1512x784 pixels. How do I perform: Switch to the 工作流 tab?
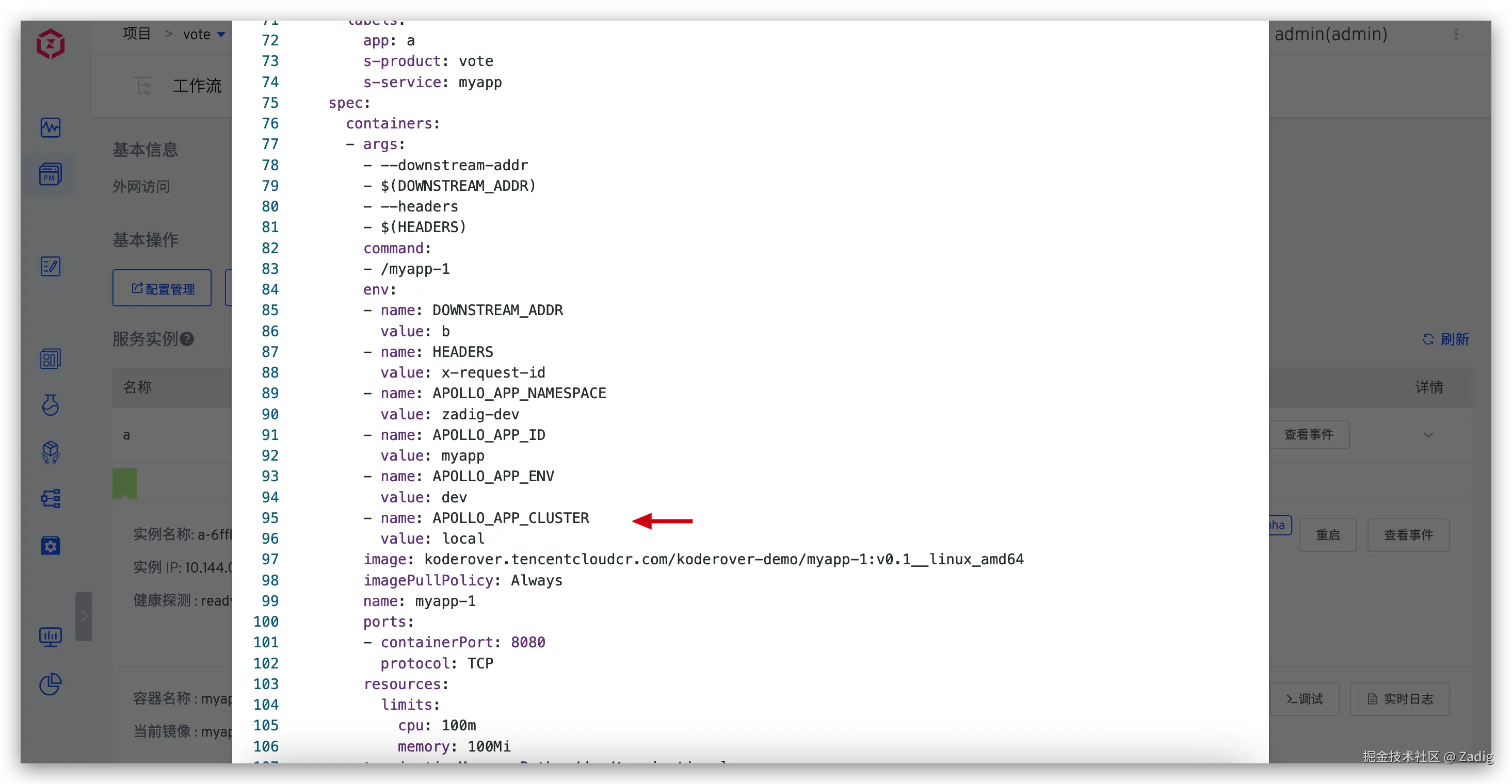tap(197, 86)
